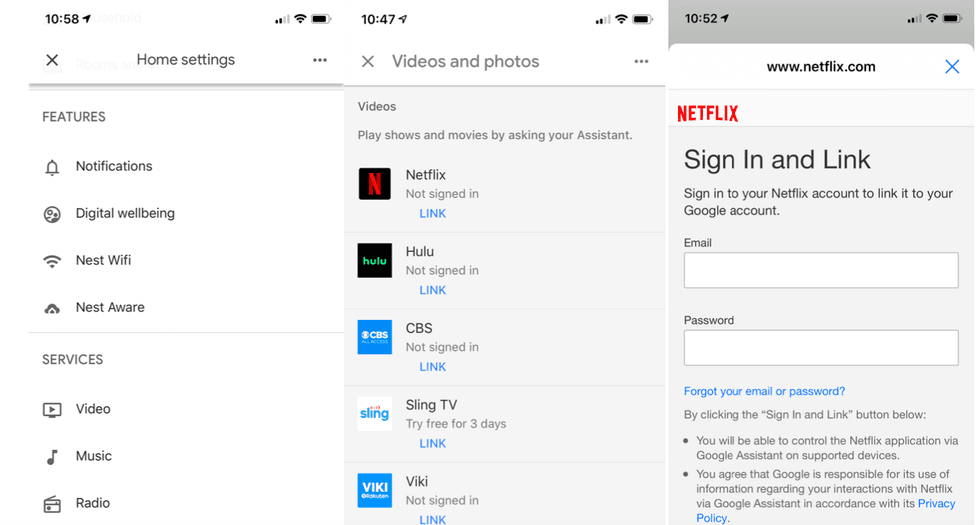Tap the Viki Rakuten icon

(374, 491)
